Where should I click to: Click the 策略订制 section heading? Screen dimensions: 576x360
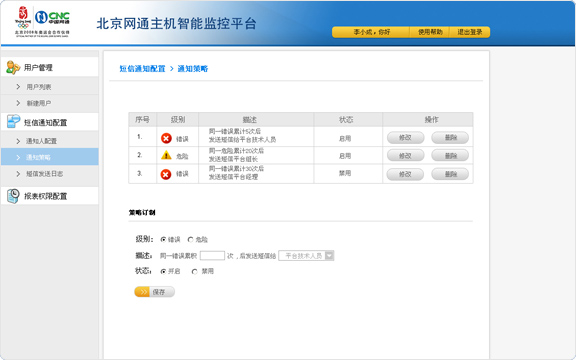pos(142,212)
